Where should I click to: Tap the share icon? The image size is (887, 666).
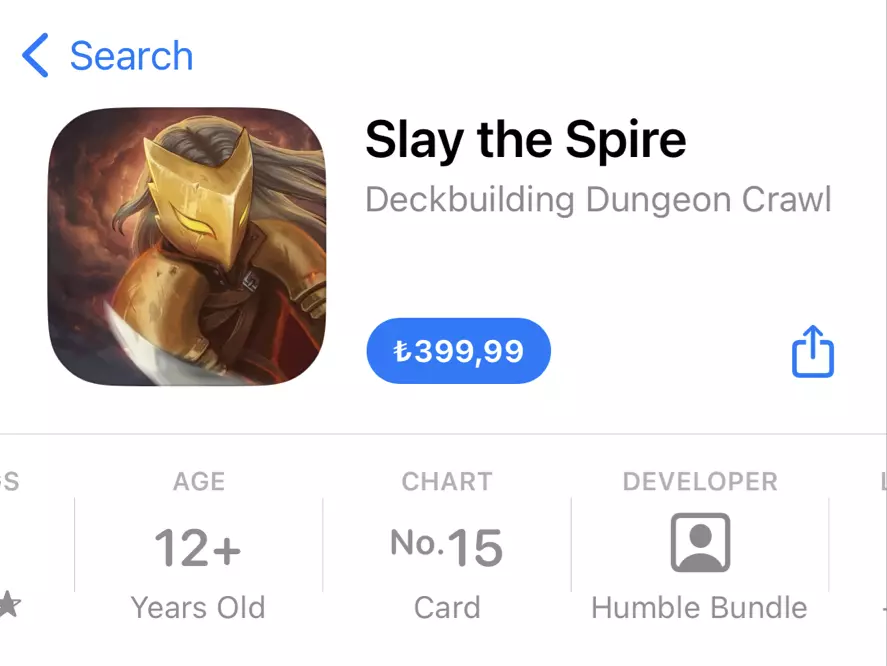(x=812, y=351)
